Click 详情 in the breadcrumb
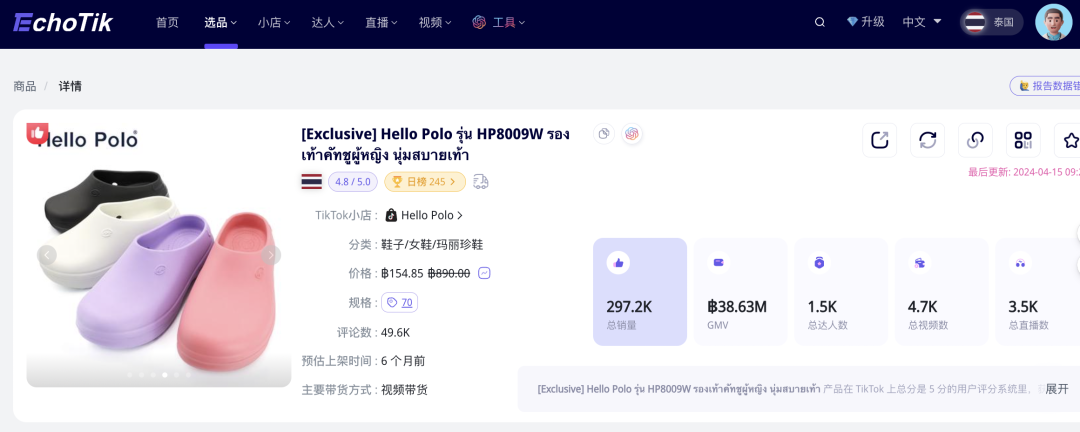 pyautogui.click(x=70, y=86)
